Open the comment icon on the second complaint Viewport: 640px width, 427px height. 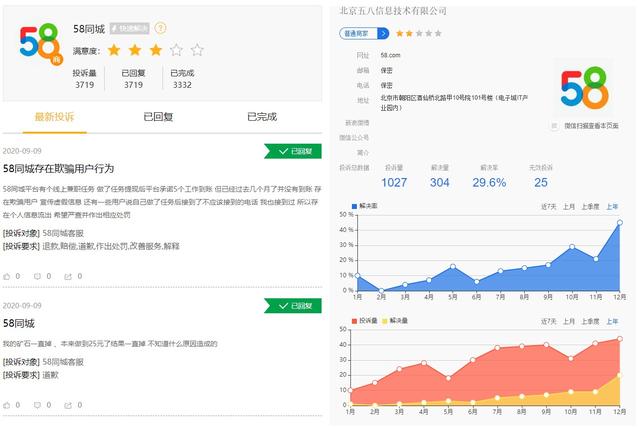coord(37,405)
